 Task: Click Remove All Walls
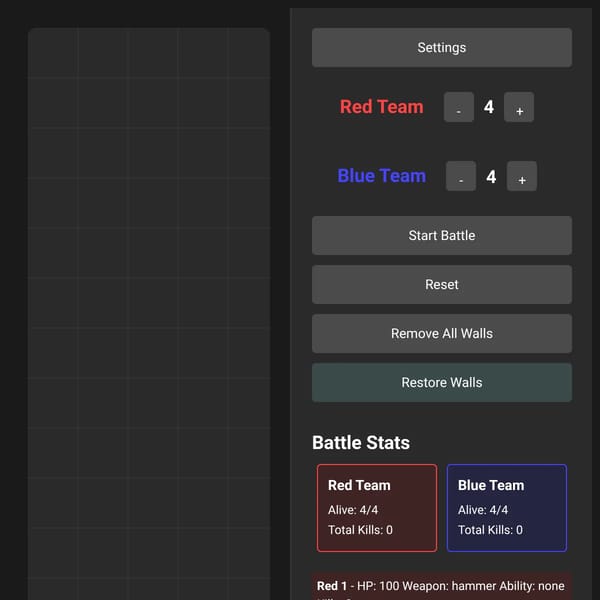(442, 334)
